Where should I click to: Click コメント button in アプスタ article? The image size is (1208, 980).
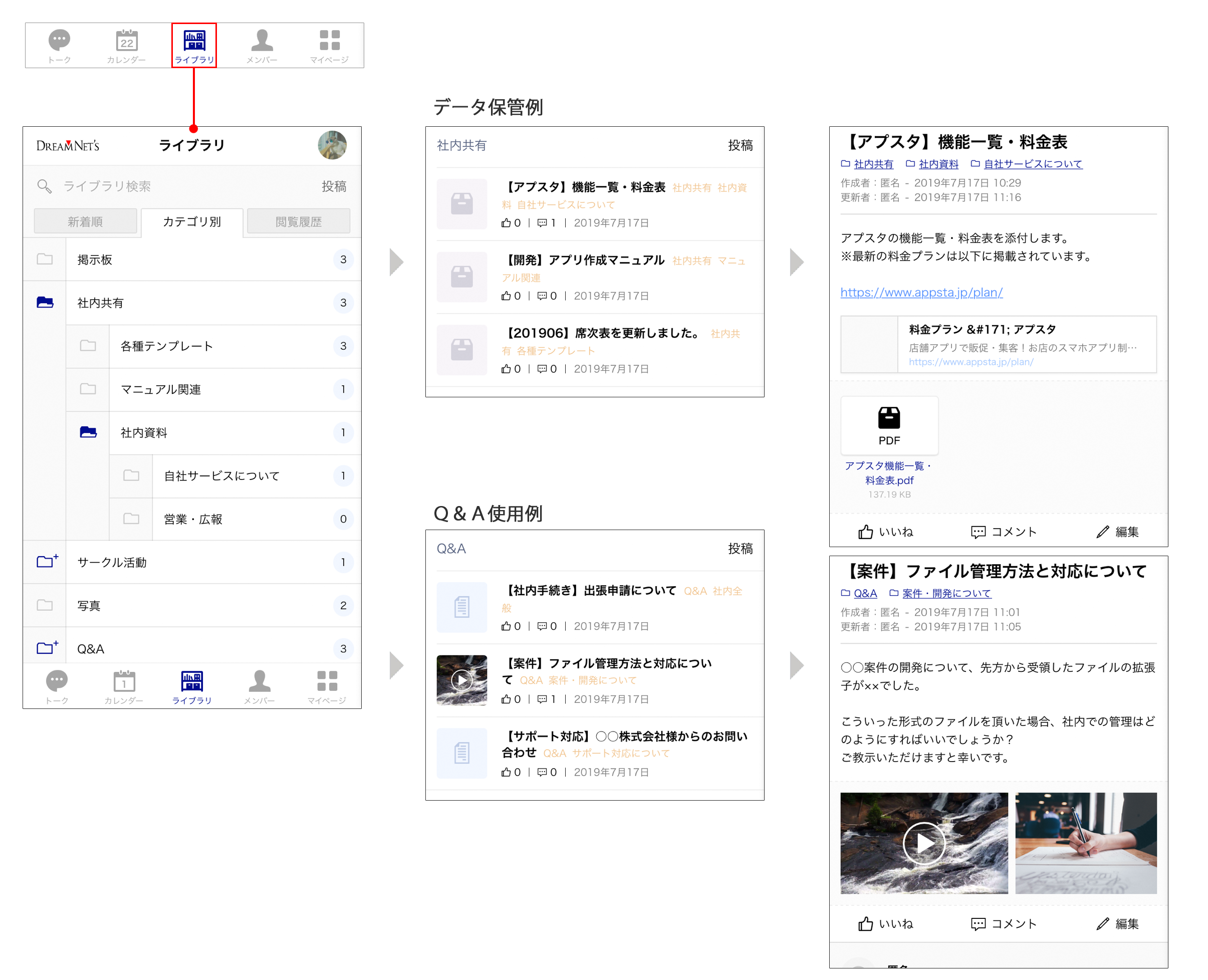[1003, 532]
